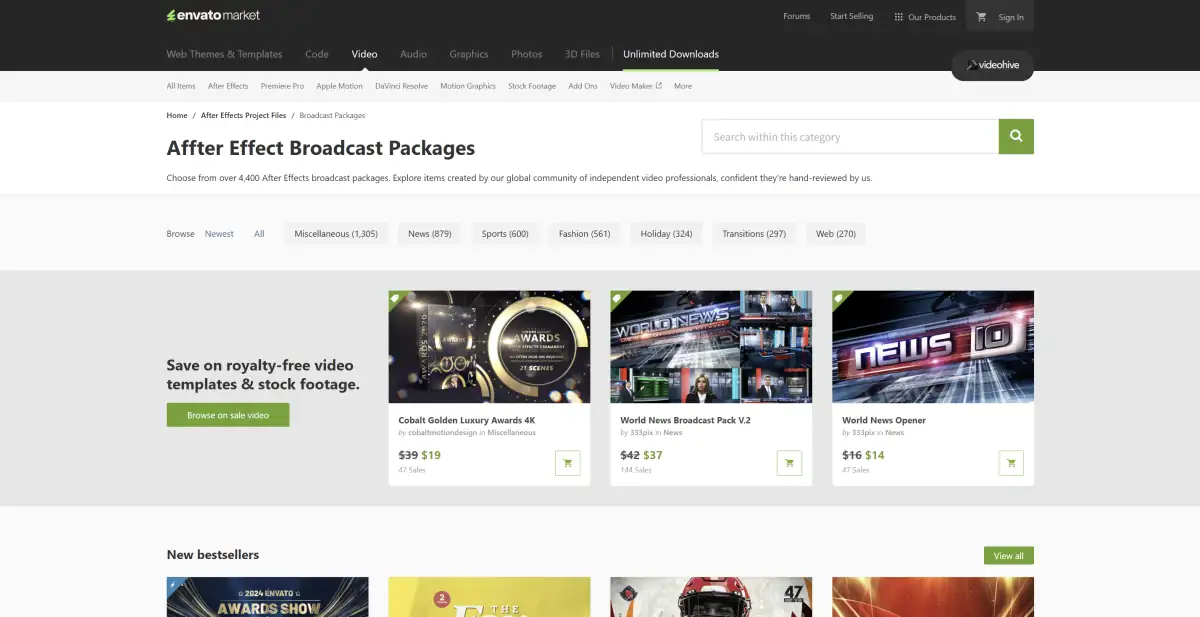Click the 144 Sales count text

635,470
